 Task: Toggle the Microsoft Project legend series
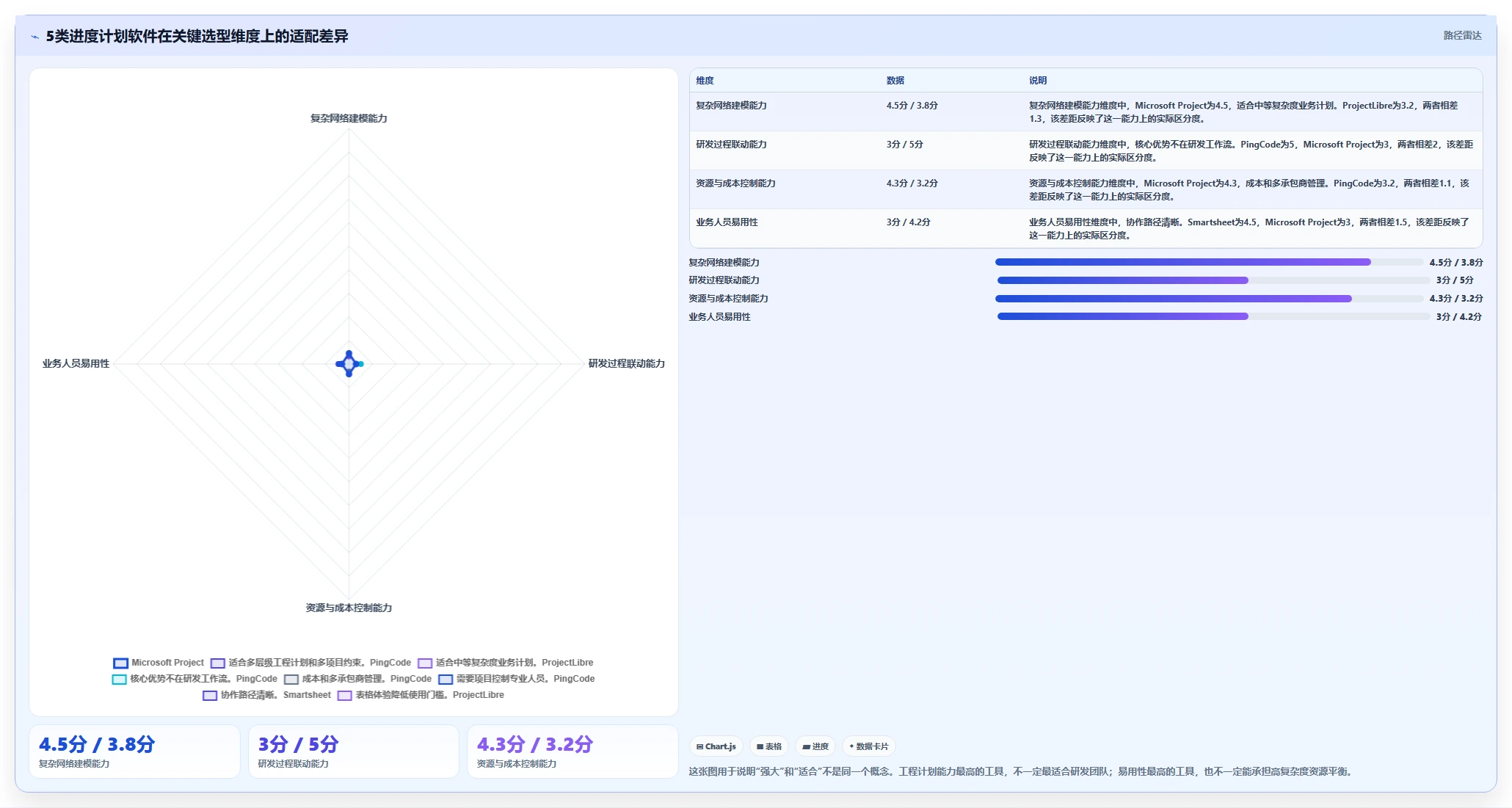(x=159, y=663)
